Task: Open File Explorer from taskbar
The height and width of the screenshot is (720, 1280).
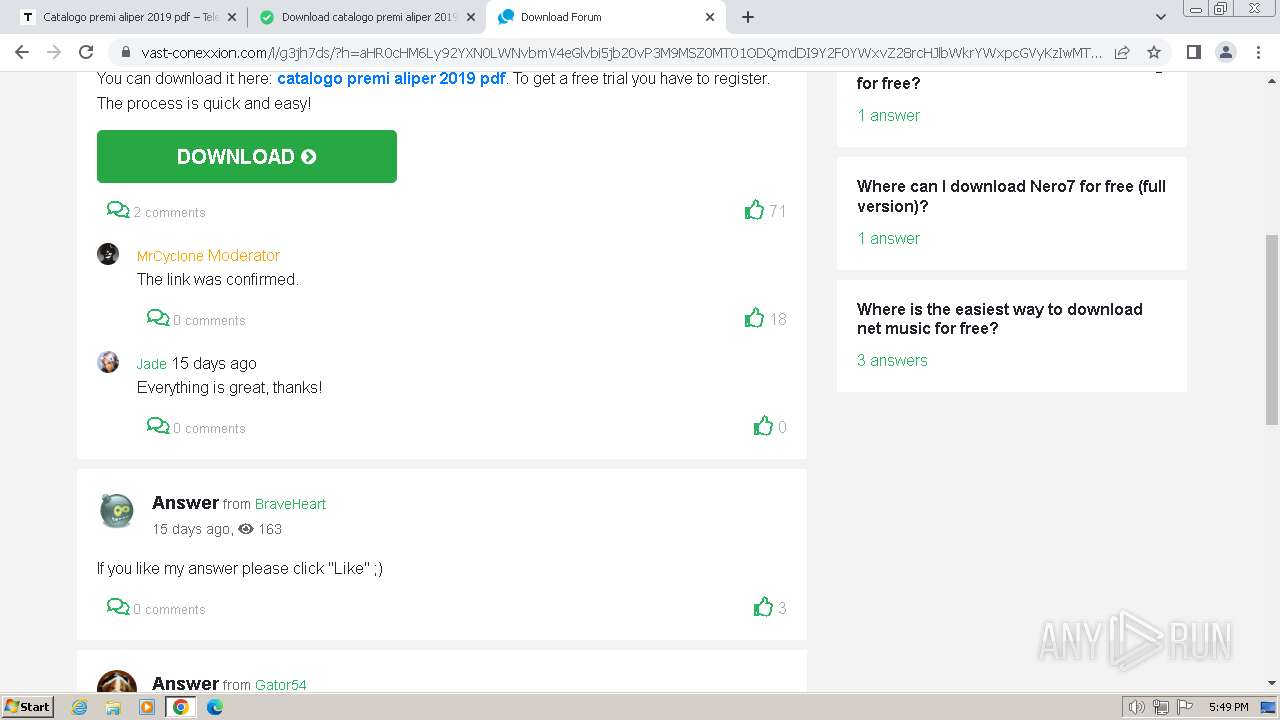Action: tap(113, 707)
